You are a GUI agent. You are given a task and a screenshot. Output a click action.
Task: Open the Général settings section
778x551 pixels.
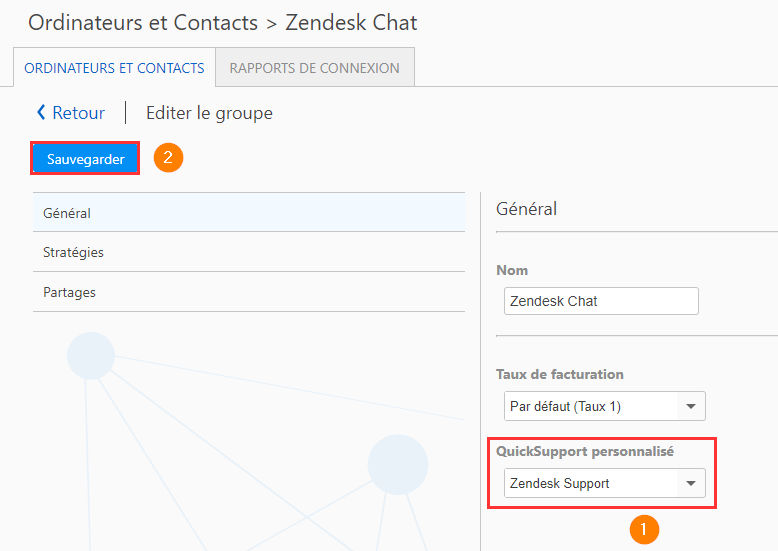point(249,212)
